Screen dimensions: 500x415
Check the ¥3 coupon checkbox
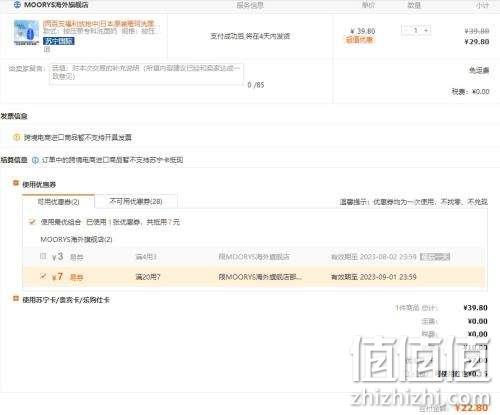point(43,256)
